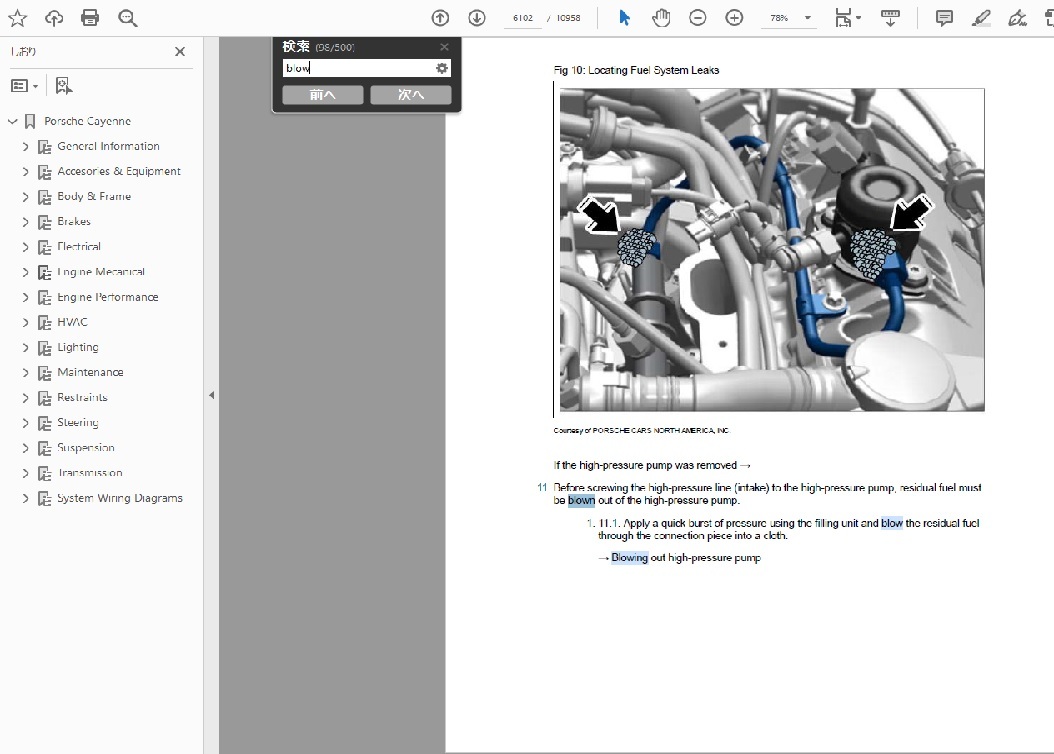
Task: Activate the hand pan tool
Action: pyautogui.click(x=661, y=18)
